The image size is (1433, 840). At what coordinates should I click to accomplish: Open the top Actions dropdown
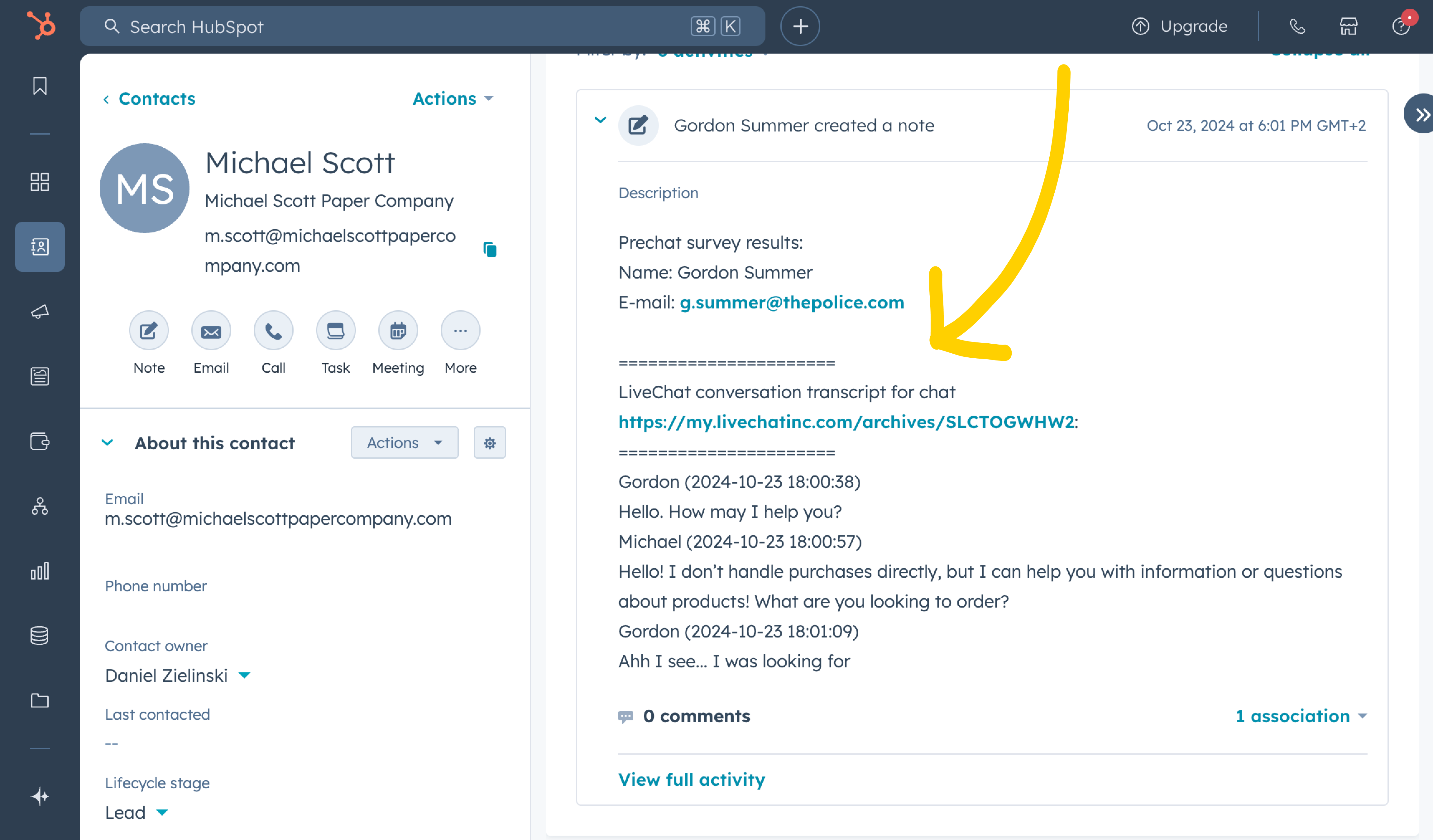453,99
